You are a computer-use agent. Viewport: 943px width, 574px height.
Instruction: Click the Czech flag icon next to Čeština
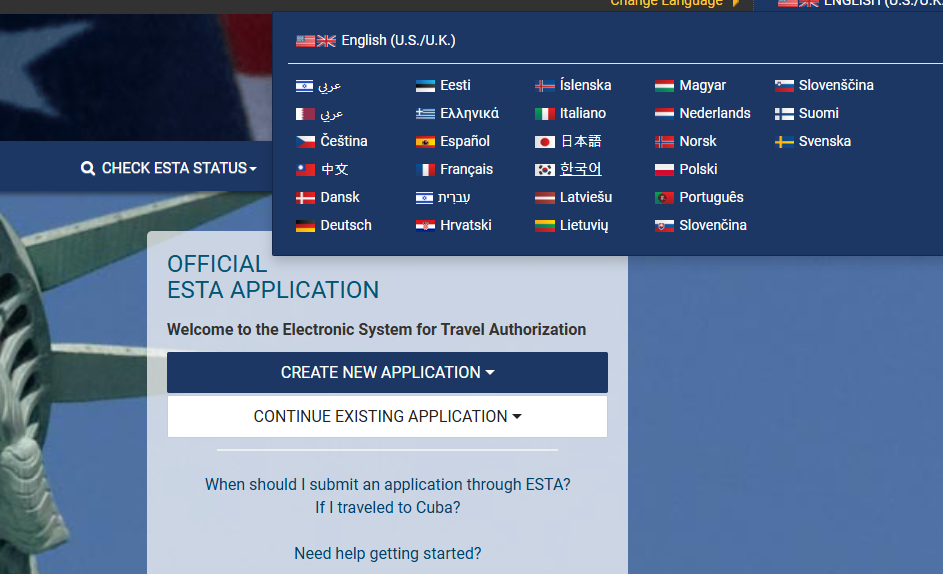point(305,142)
